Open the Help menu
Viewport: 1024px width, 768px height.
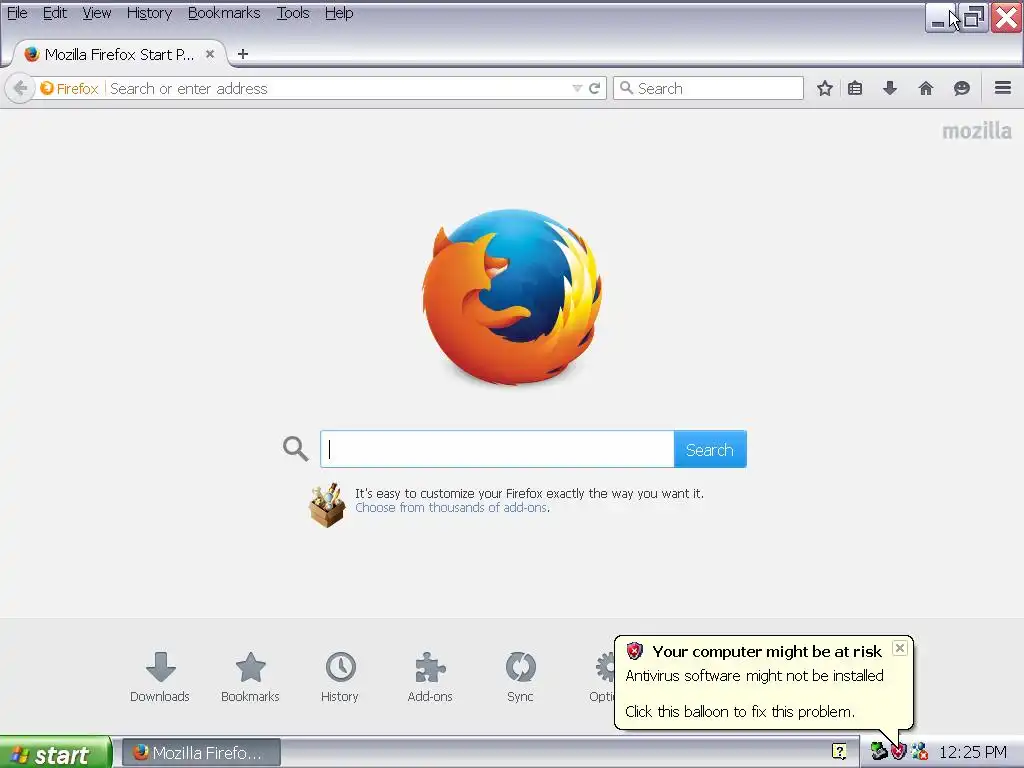click(x=339, y=13)
